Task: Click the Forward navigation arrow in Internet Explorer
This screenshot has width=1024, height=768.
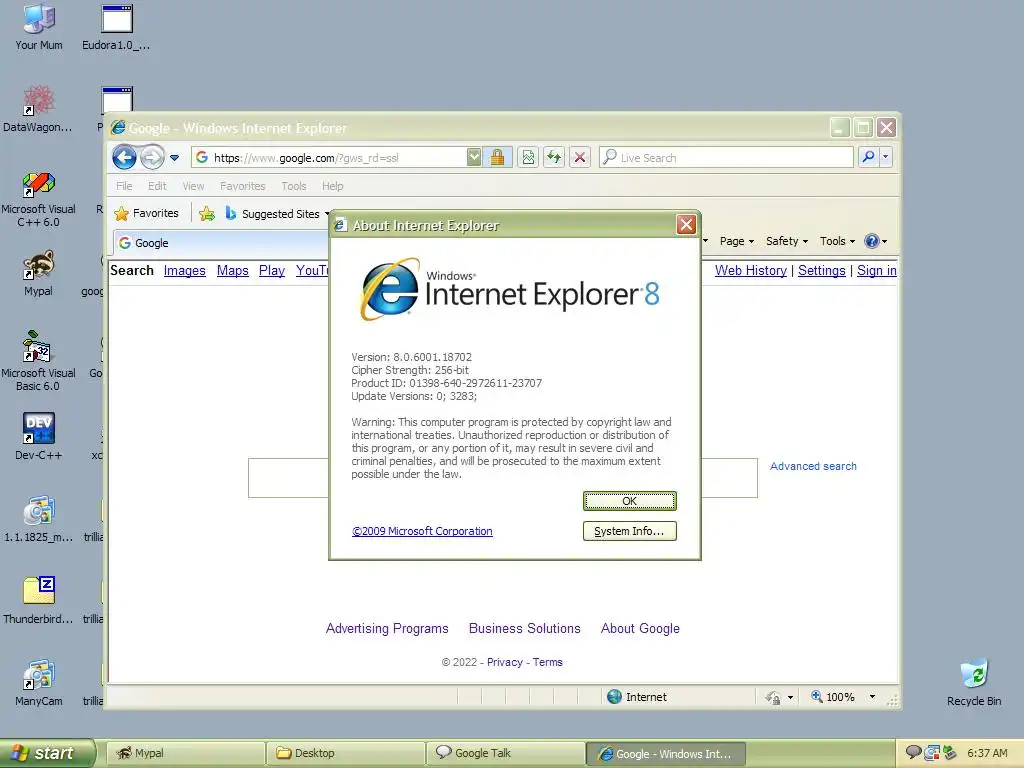Action: click(153, 157)
